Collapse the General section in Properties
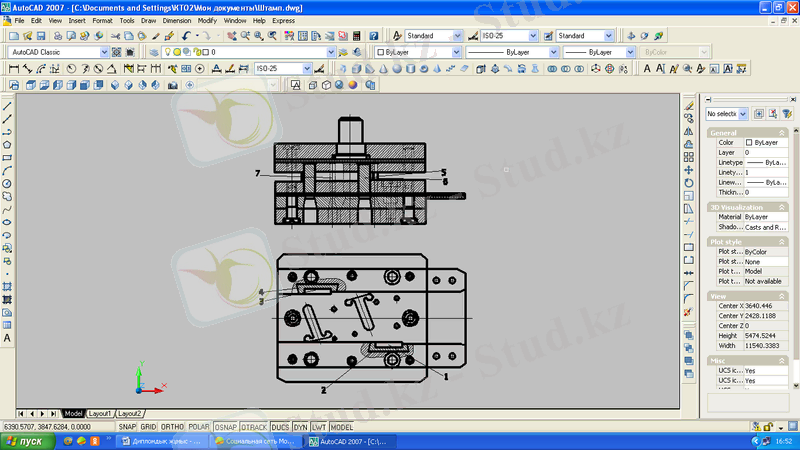The image size is (800, 450). [782, 132]
